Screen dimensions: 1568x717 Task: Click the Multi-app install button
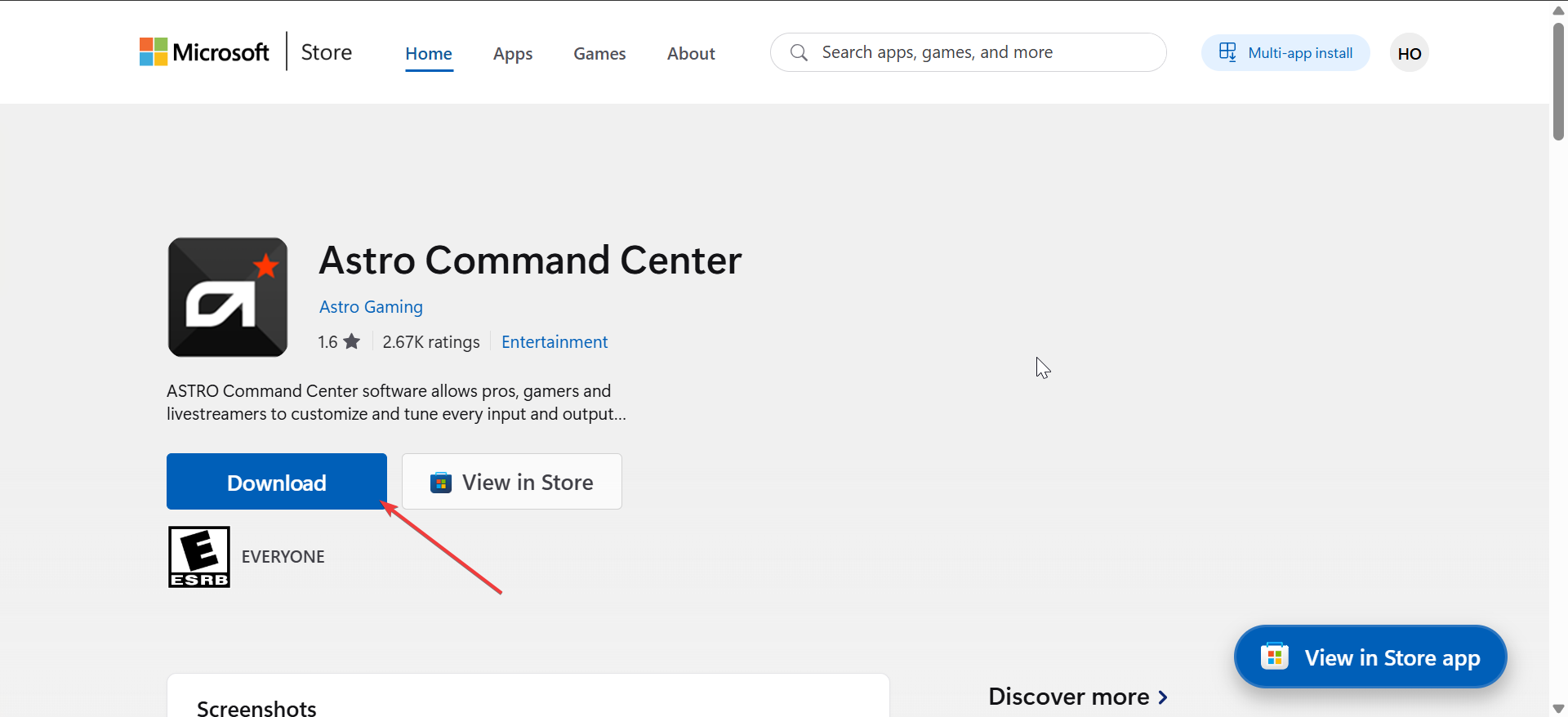pyautogui.click(x=1285, y=53)
